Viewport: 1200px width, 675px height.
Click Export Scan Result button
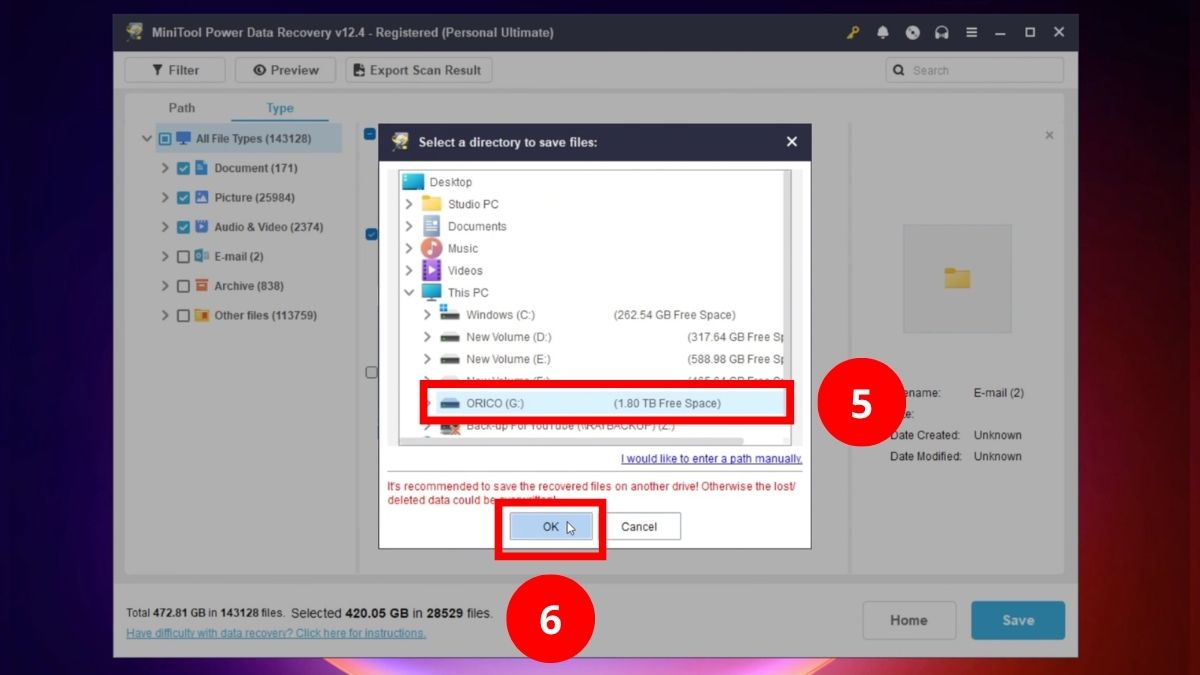[419, 70]
